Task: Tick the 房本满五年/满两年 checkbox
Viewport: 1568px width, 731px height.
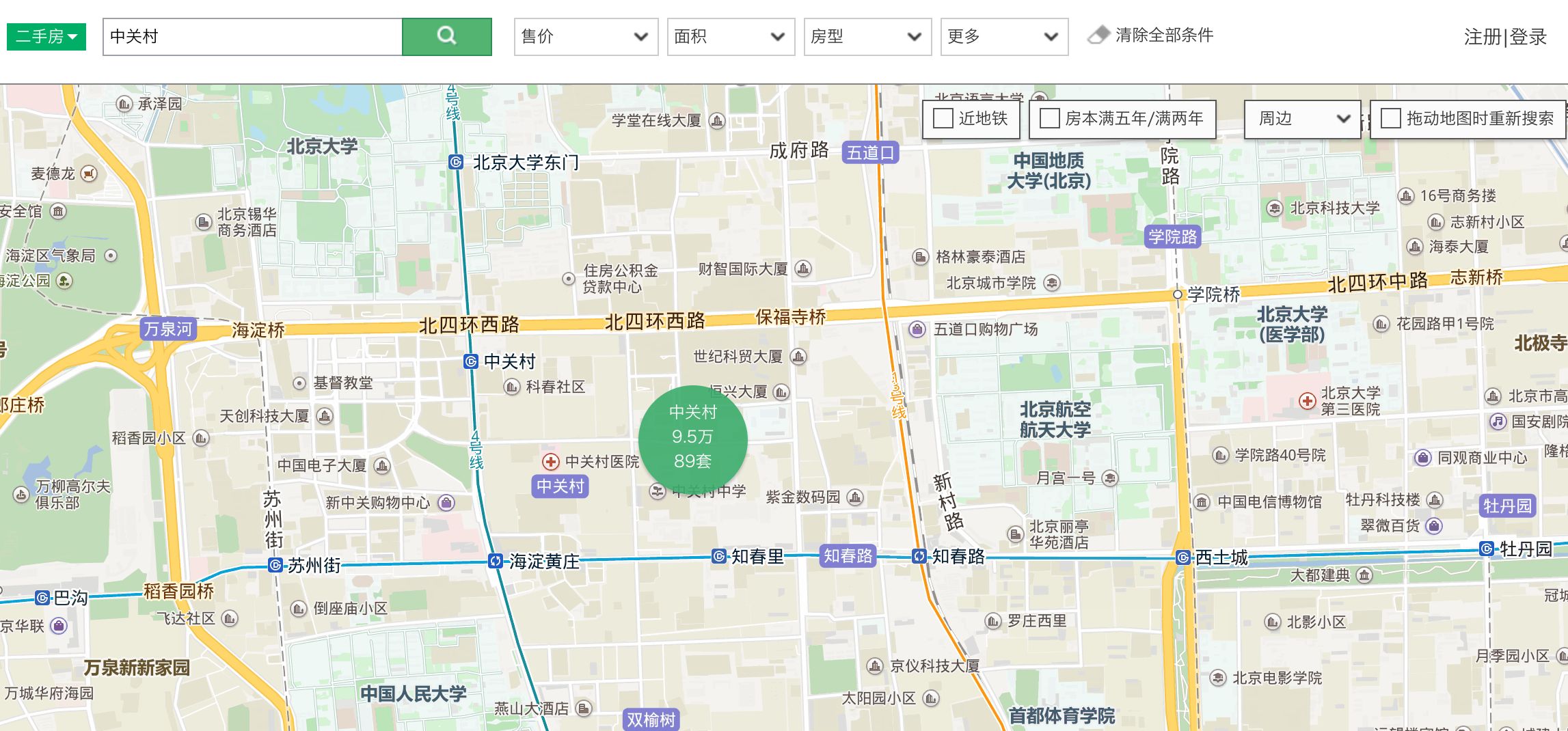Action: [1049, 118]
